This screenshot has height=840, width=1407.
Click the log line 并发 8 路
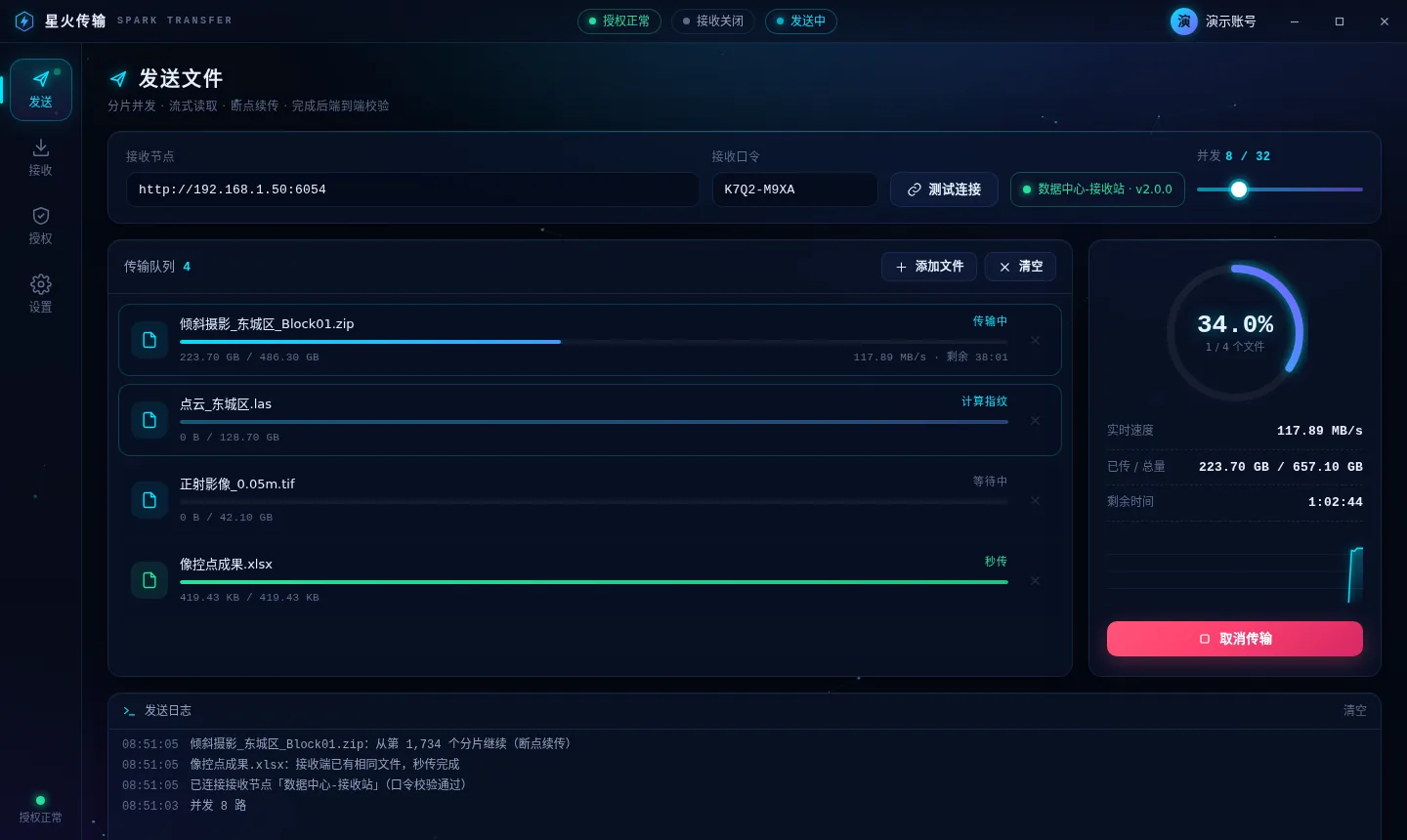(218, 806)
